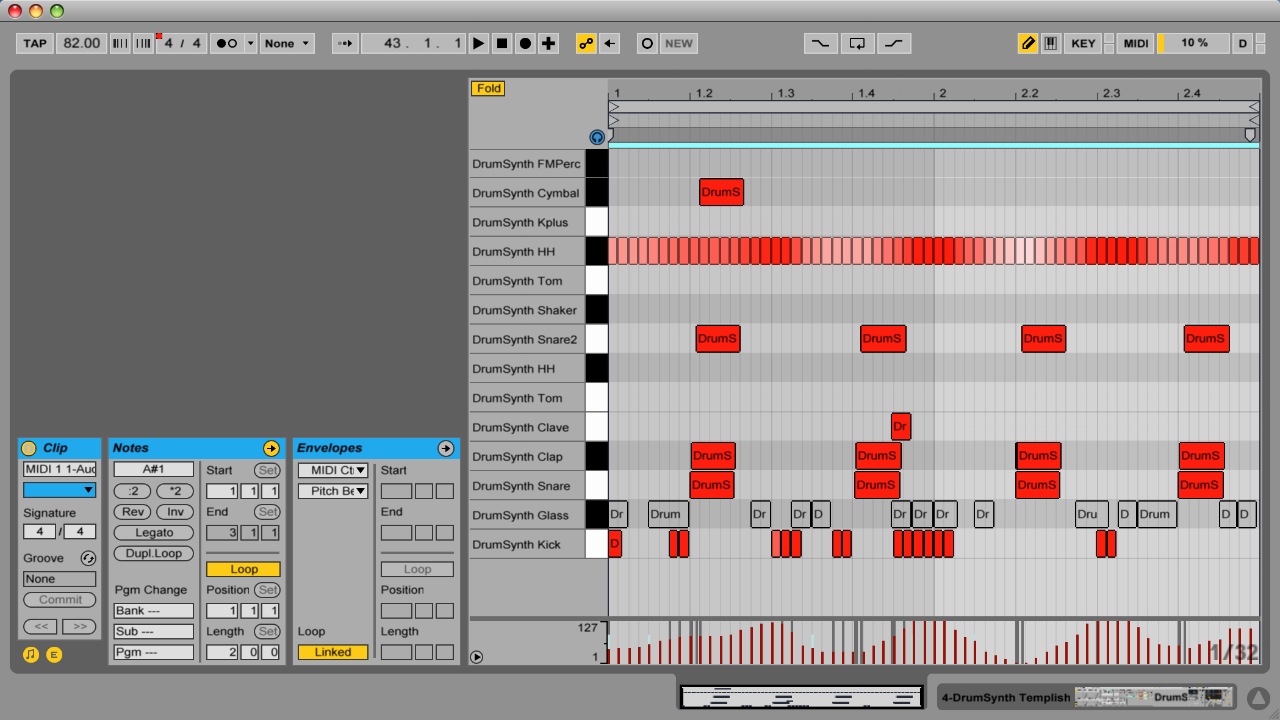The image size is (1280, 720).
Task: Open the Pitch Bend control chooser
Action: point(333,491)
